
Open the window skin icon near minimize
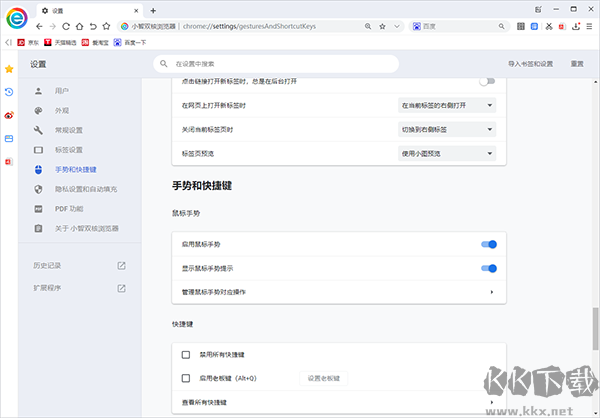coord(538,10)
